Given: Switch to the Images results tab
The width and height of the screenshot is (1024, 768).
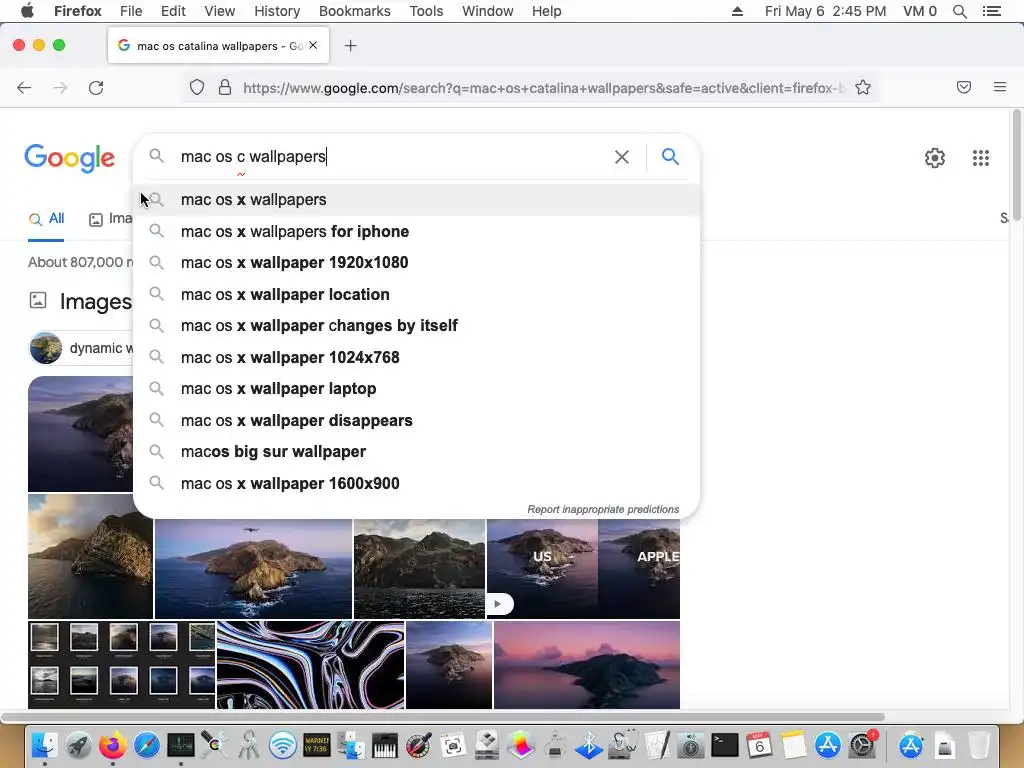Looking at the screenshot, I should [x=110, y=219].
